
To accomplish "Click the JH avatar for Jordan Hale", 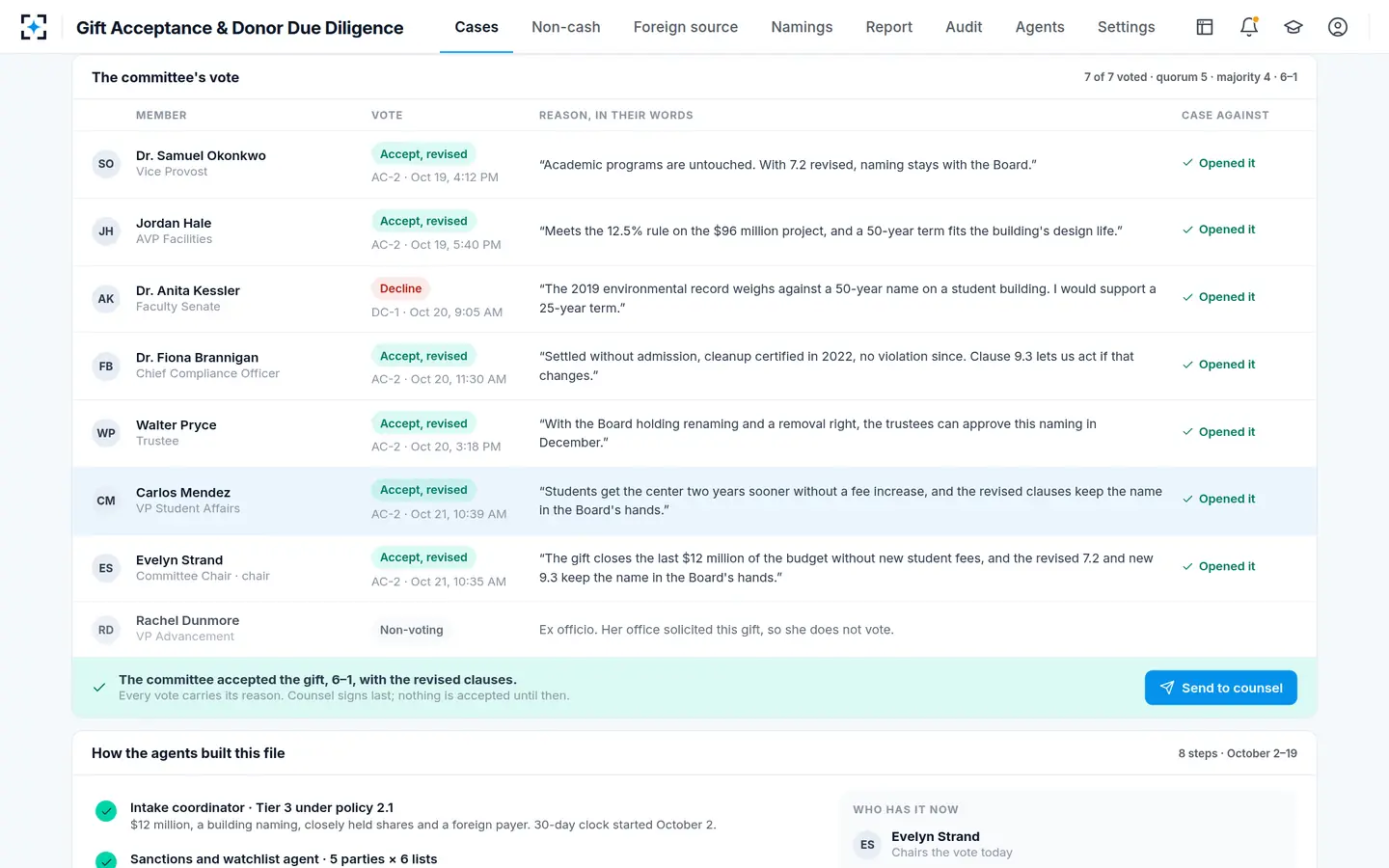I will coord(106,231).
